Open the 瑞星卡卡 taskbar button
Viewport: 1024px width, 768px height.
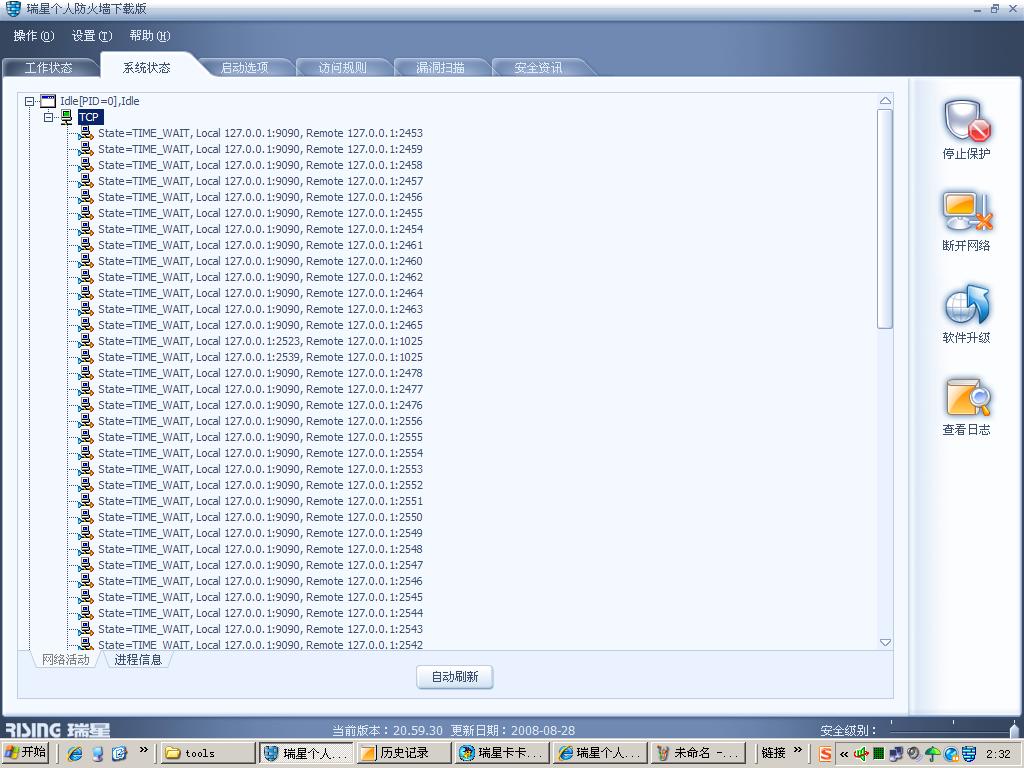pos(502,753)
